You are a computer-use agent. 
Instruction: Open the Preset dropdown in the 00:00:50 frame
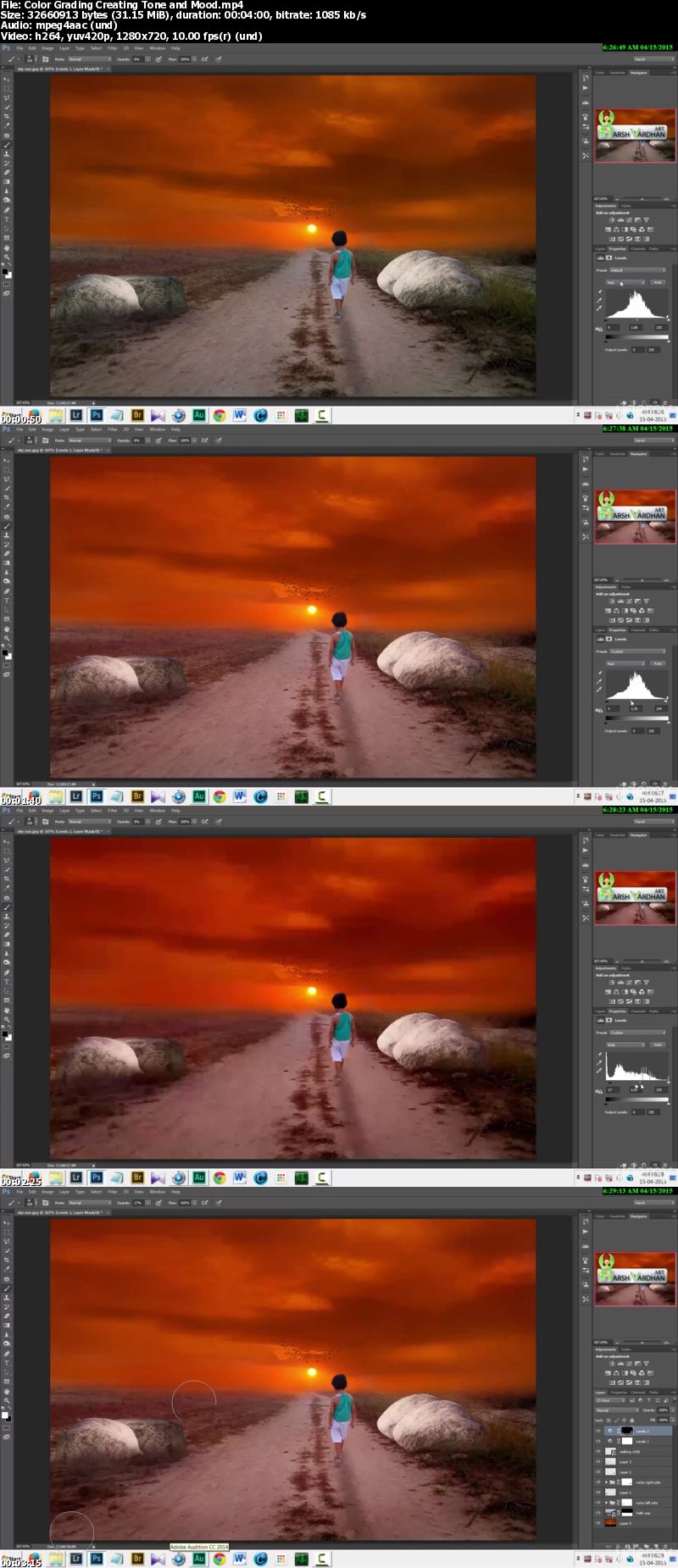[637, 270]
